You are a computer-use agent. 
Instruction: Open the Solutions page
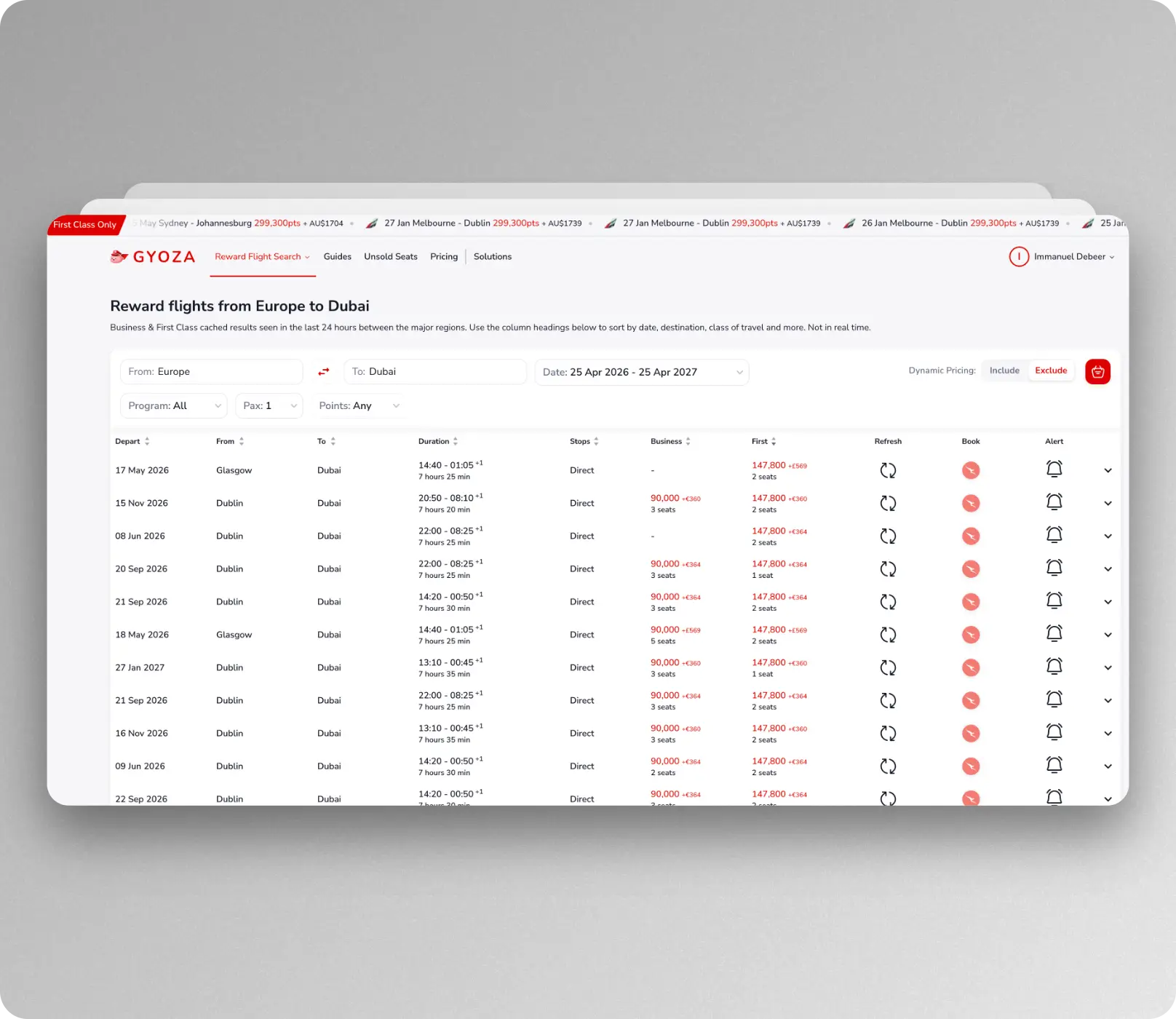coord(493,257)
